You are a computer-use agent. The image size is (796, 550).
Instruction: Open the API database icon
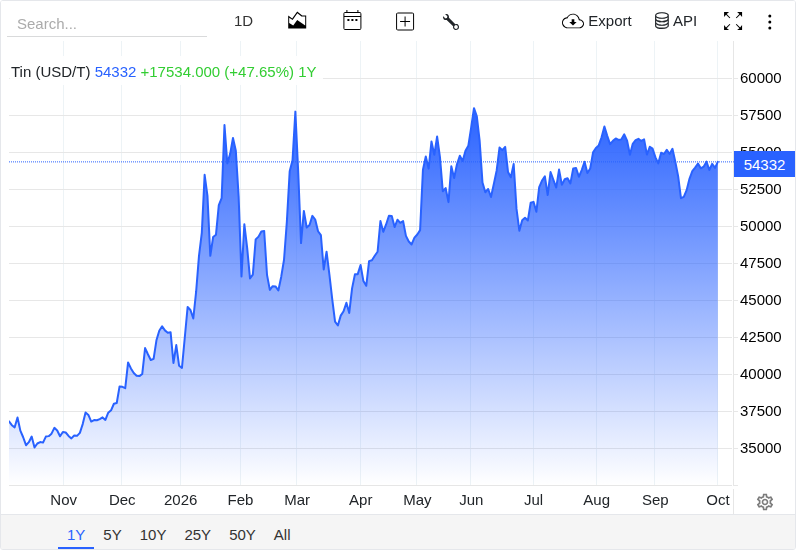click(661, 21)
